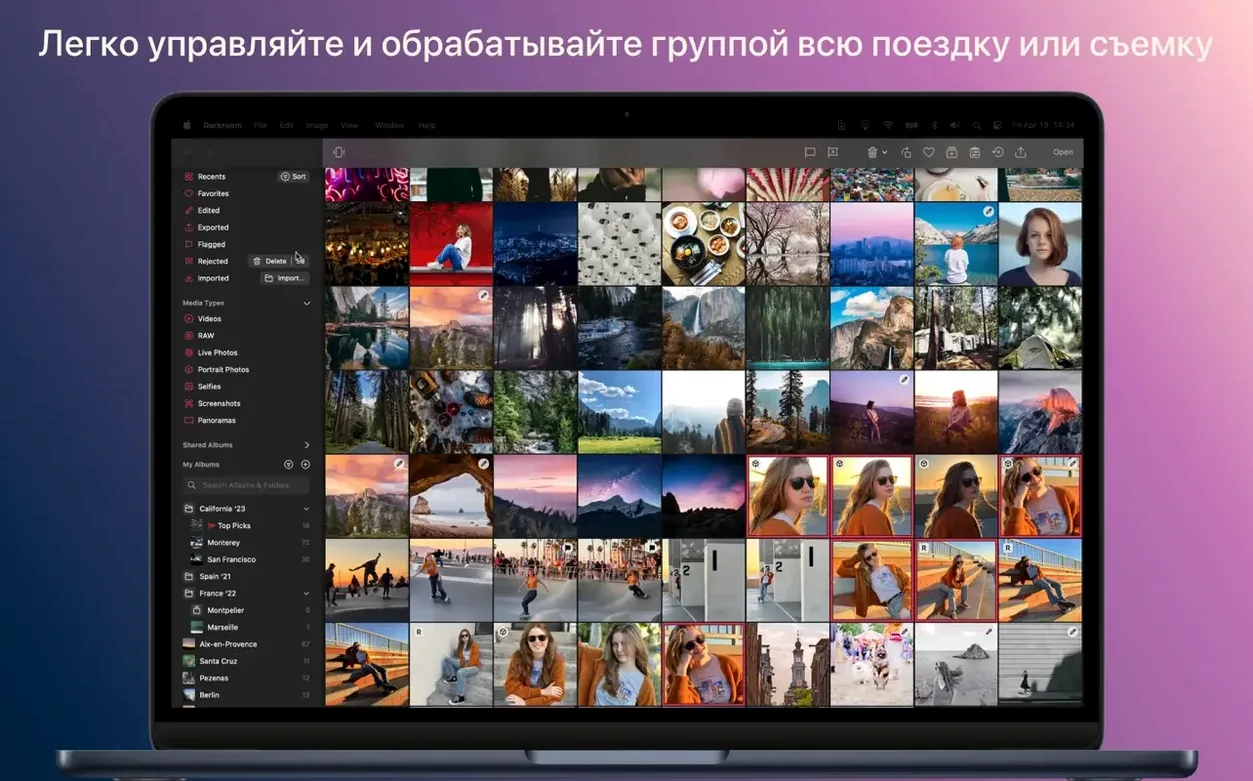Open the Edit menu
Image resolution: width=1253 pixels, height=781 pixels.
pos(287,125)
